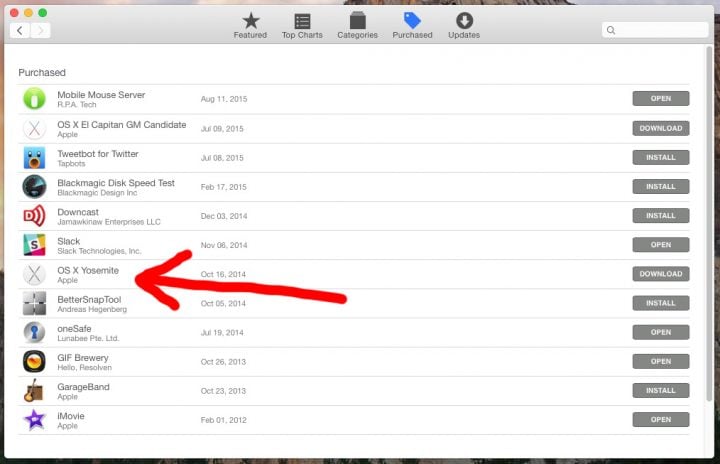Click developer 'Andreas Hegenberg'
720x464 pixels.
coord(92,310)
